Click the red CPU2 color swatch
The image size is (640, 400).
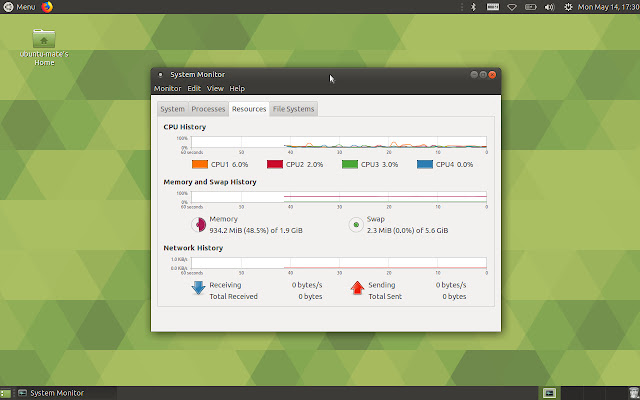[275, 164]
